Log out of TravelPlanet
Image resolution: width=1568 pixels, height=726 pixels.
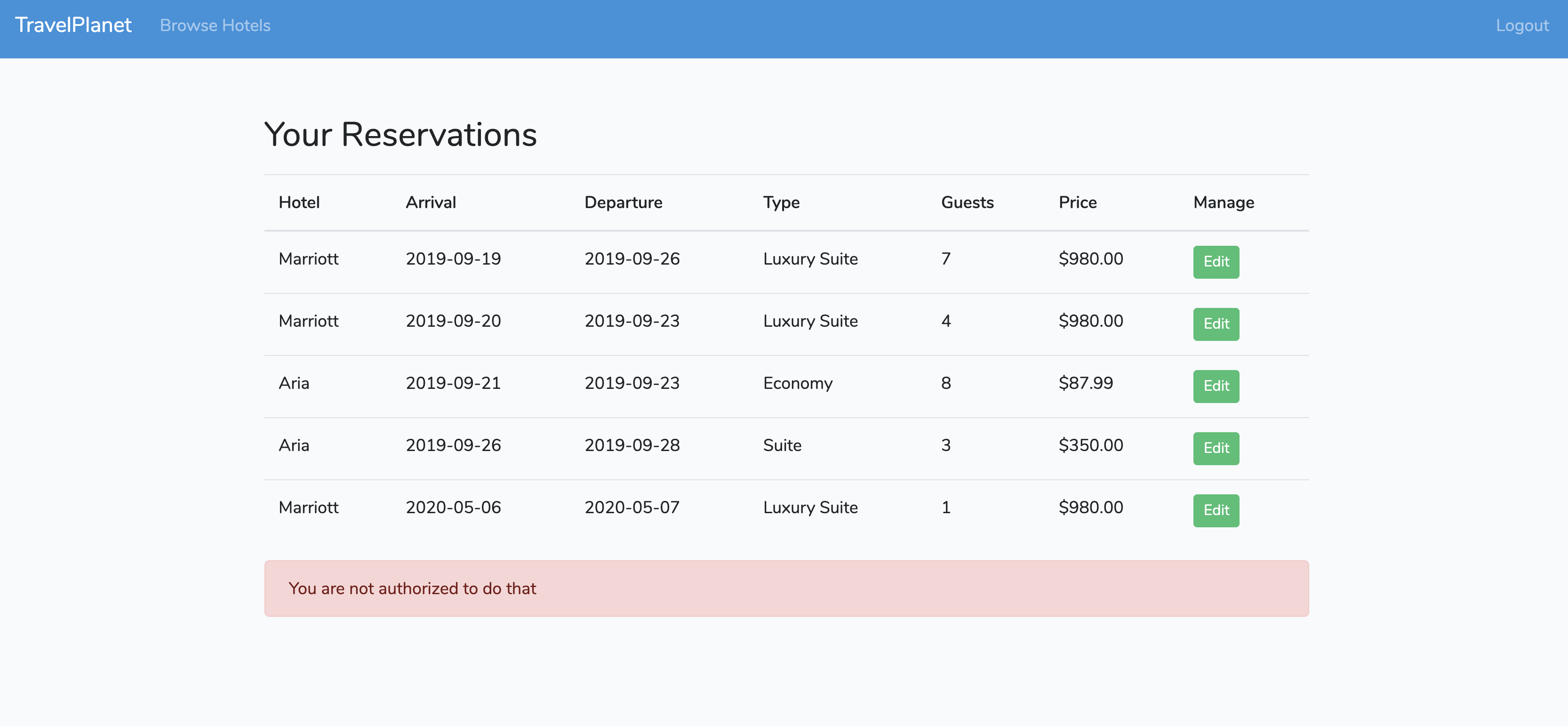click(1522, 25)
